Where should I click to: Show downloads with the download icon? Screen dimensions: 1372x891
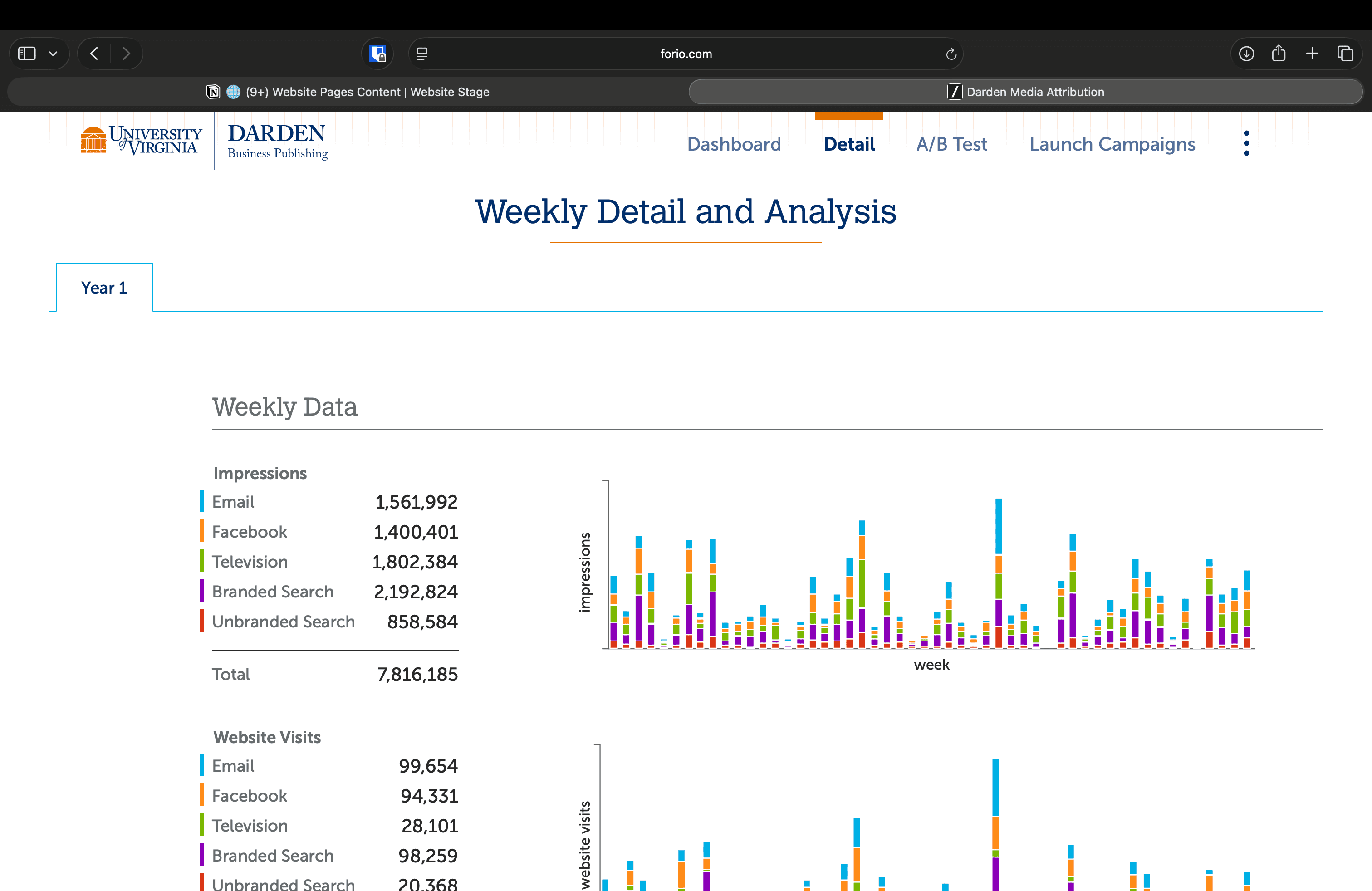[x=1246, y=54]
